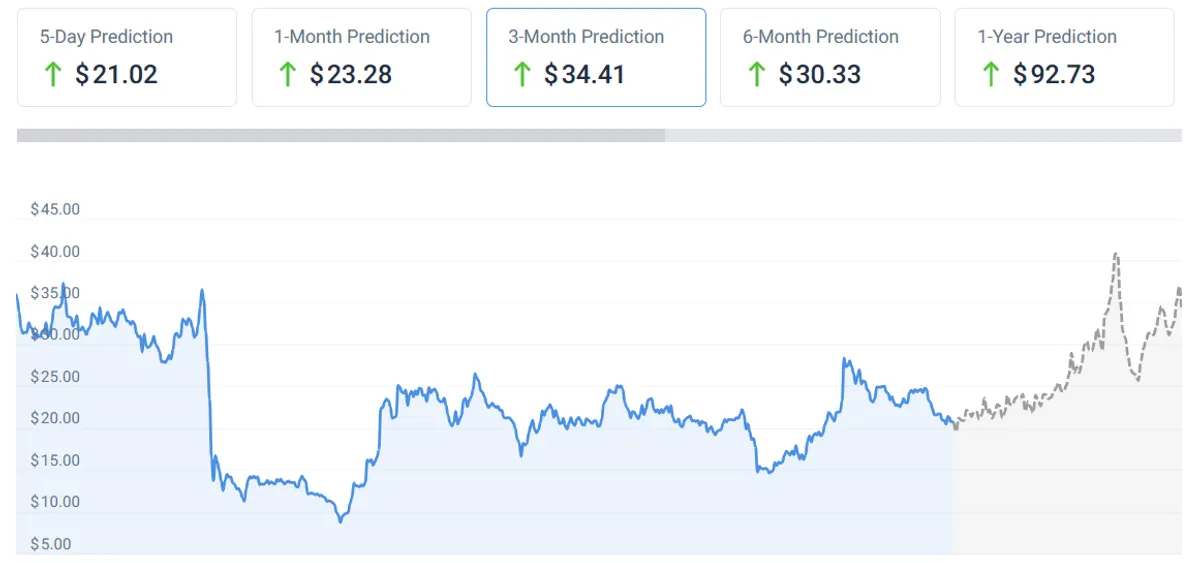Click the peak of the dashed forecast line

click(1115, 255)
